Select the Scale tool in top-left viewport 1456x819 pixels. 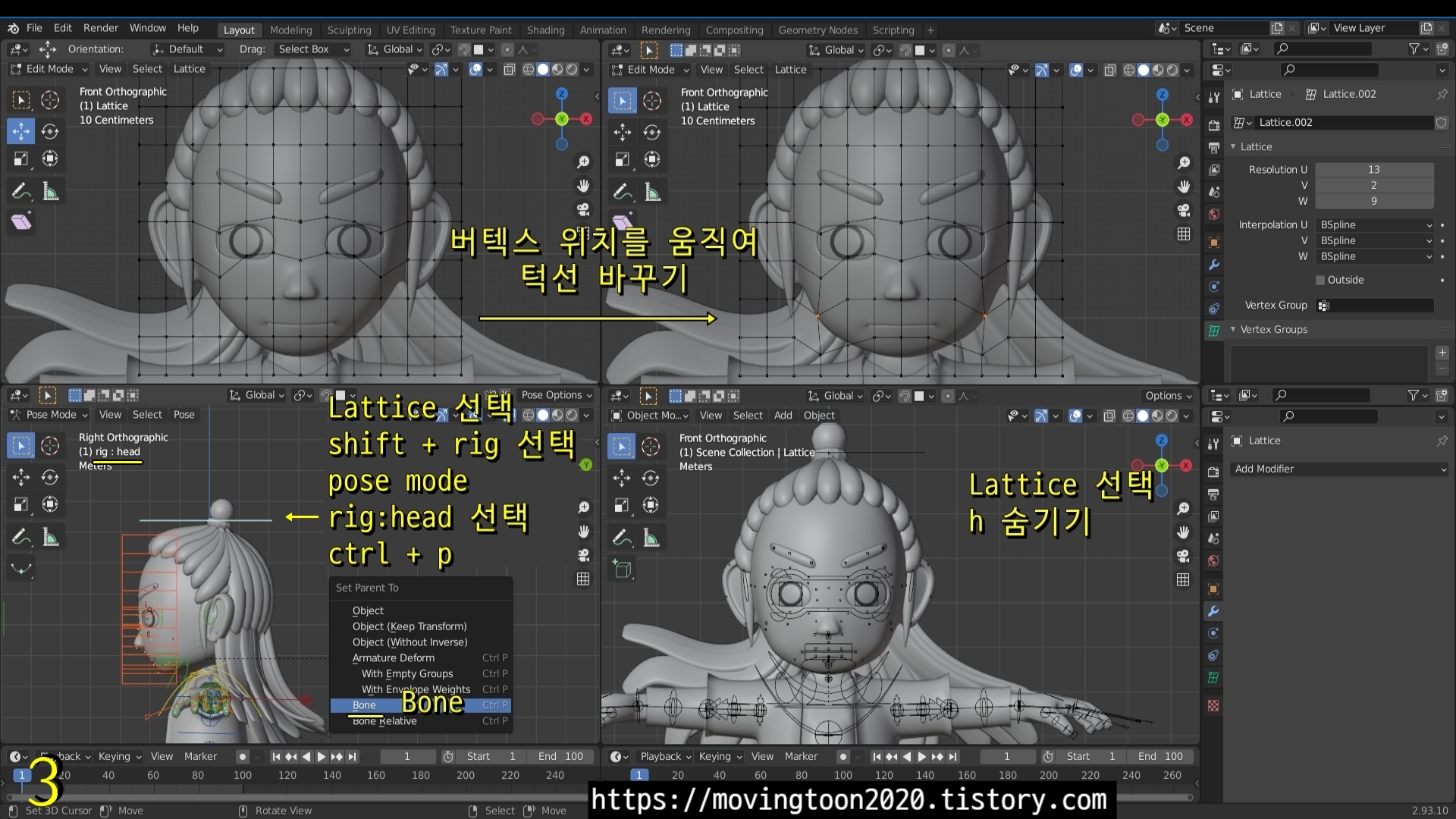[x=21, y=158]
